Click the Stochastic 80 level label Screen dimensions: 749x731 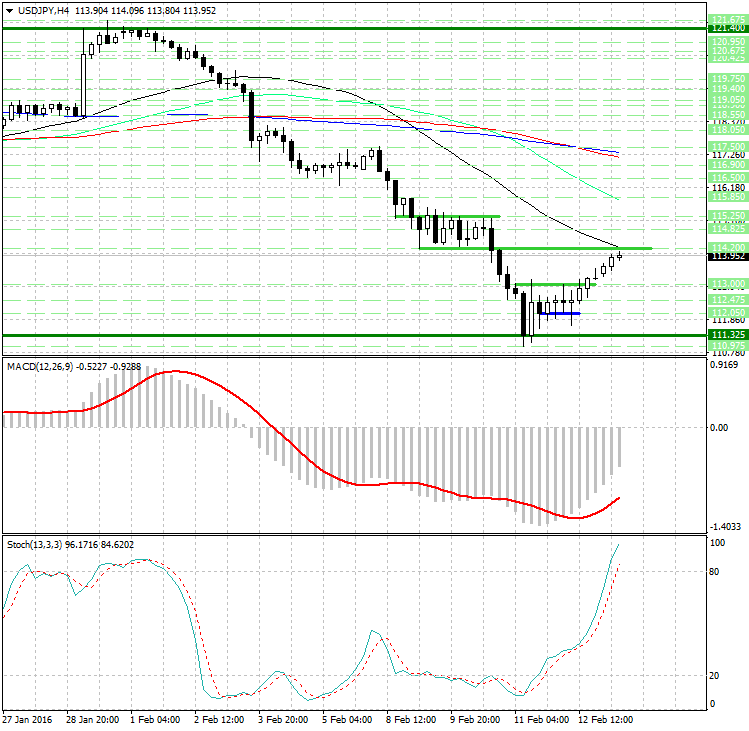tap(714, 571)
